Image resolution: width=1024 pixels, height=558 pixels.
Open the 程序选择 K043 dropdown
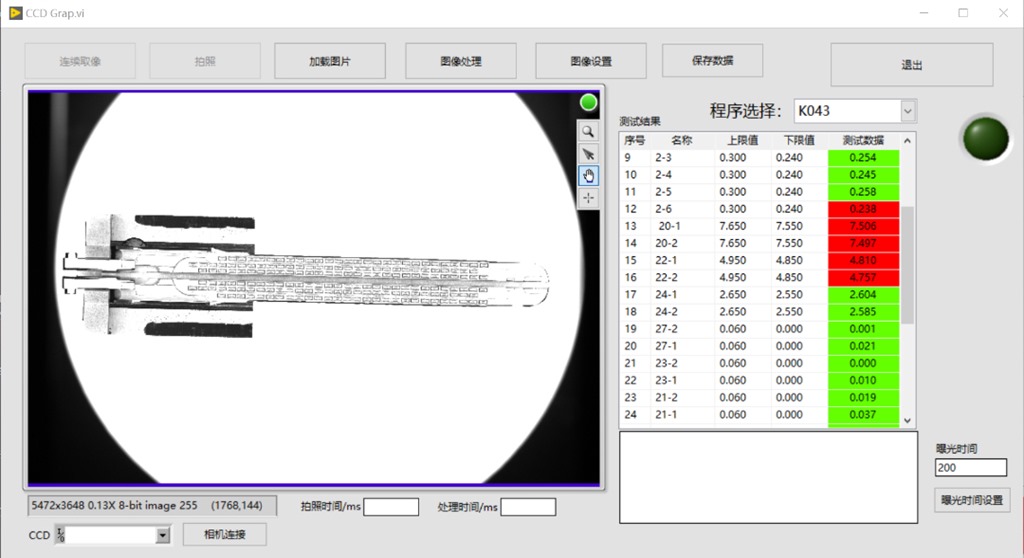[908, 111]
